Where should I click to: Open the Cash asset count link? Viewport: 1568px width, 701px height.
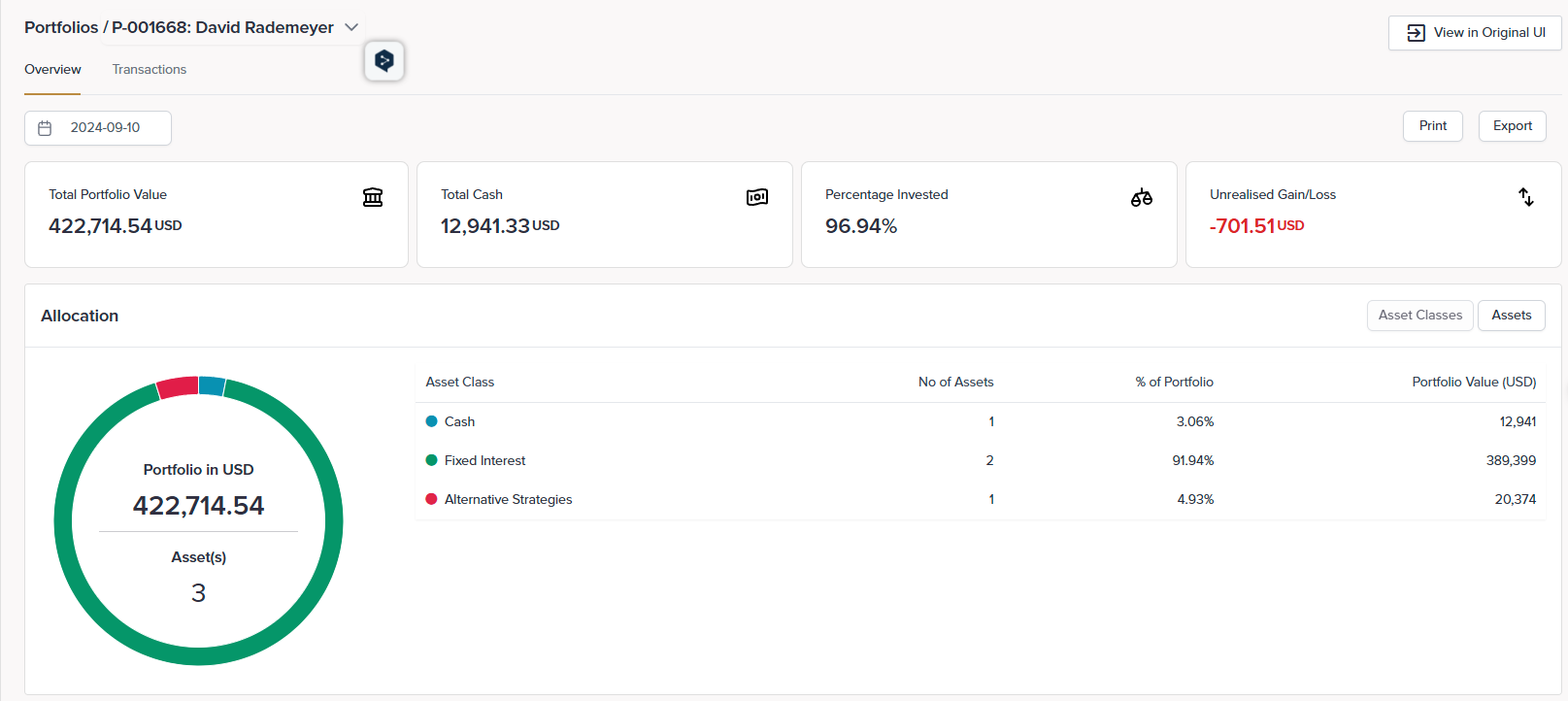pos(991,421)
